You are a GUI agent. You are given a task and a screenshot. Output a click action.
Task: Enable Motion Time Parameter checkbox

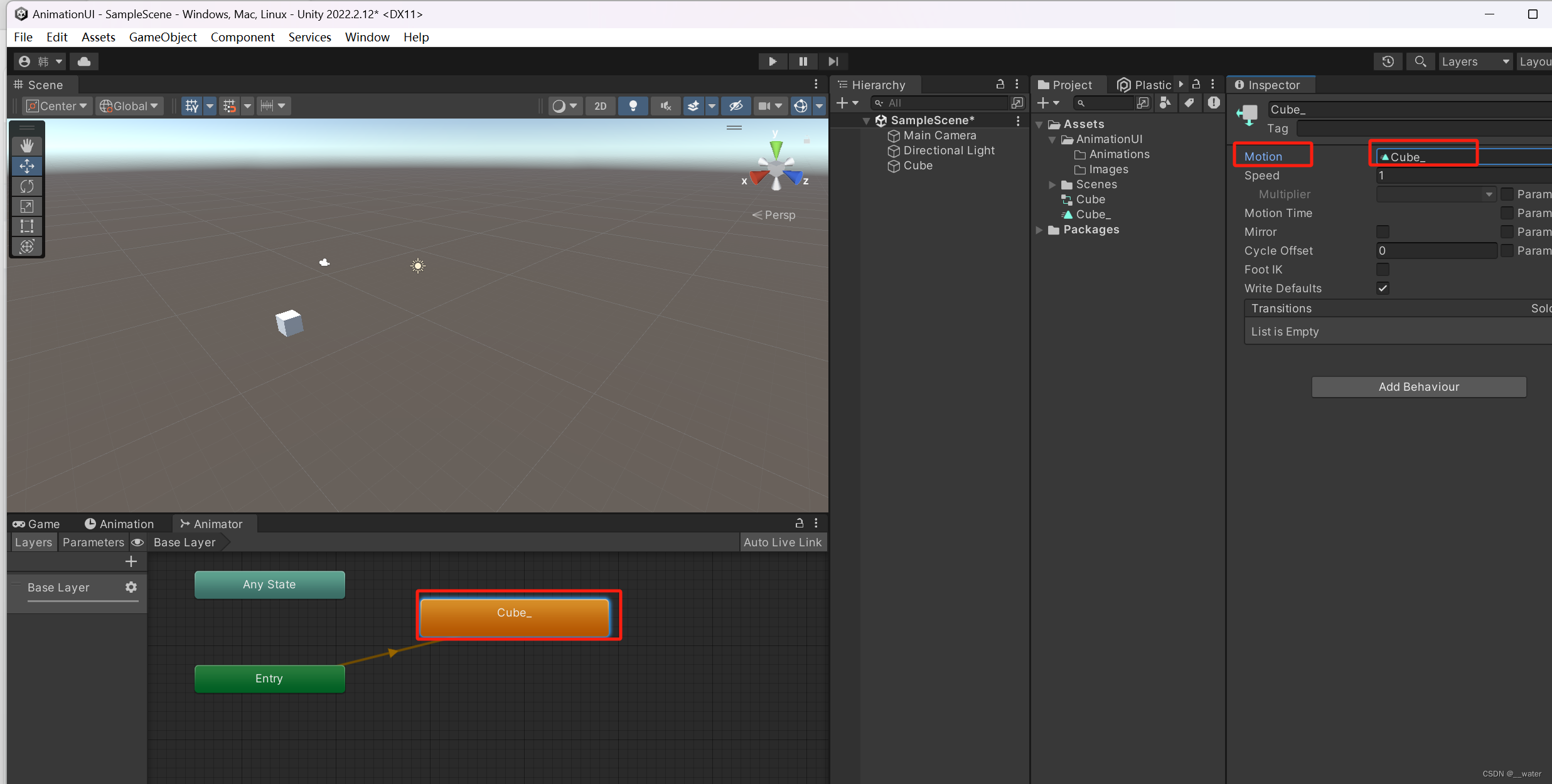tap(1507, 213)
